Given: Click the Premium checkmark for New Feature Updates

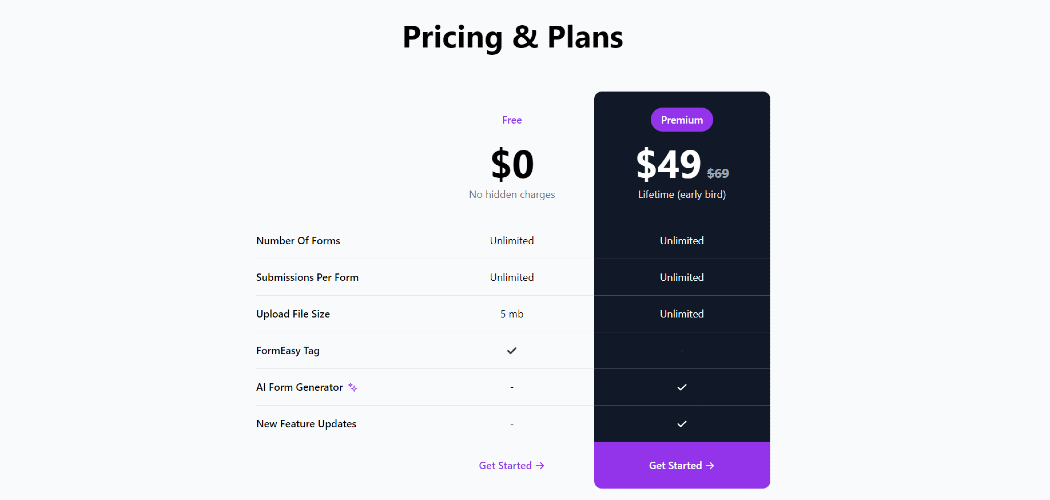Looking at the screenshot, I should coord(682,424).
